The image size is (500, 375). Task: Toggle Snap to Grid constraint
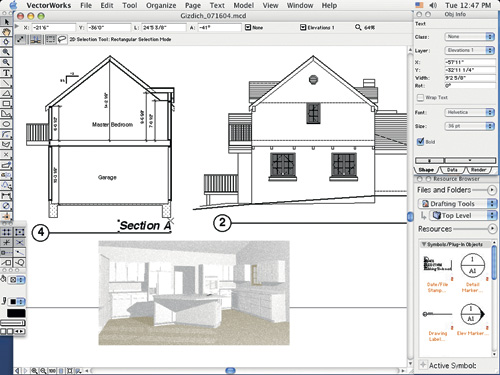[x=7, y=232]
